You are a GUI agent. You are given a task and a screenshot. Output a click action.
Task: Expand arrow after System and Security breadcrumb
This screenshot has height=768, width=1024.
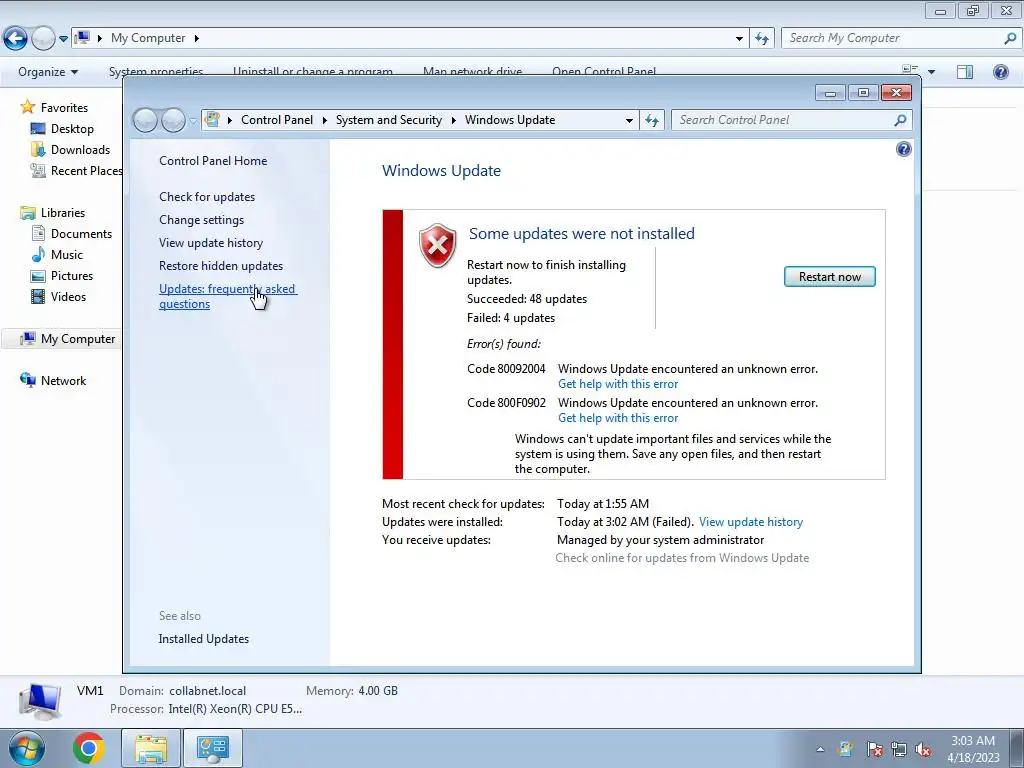point(453,120)
